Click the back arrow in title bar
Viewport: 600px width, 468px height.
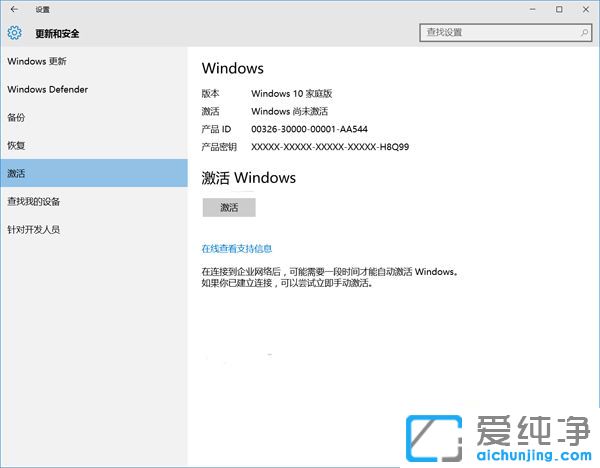tap(13, 9)
